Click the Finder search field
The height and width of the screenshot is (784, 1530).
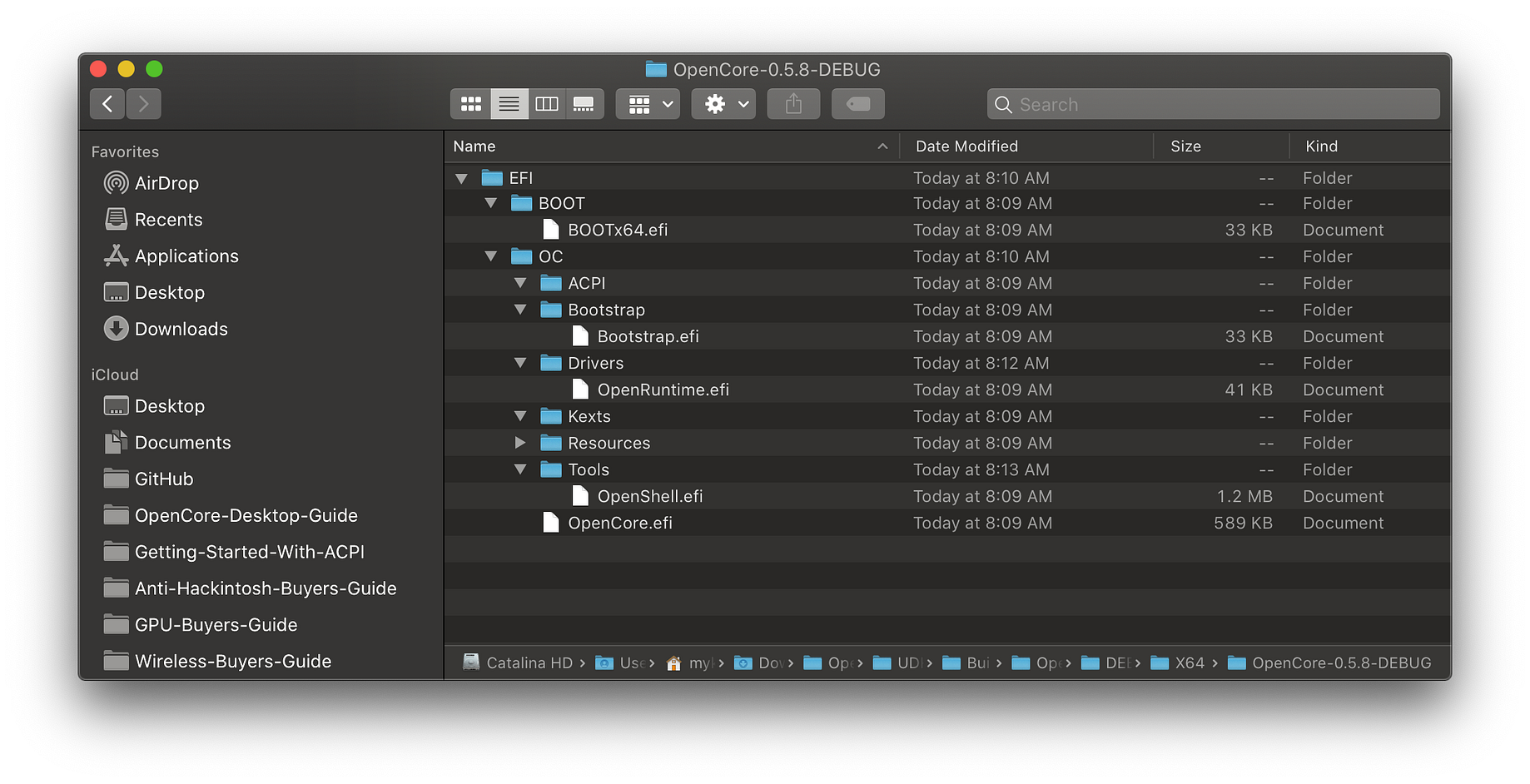[x=1214, y=104]
